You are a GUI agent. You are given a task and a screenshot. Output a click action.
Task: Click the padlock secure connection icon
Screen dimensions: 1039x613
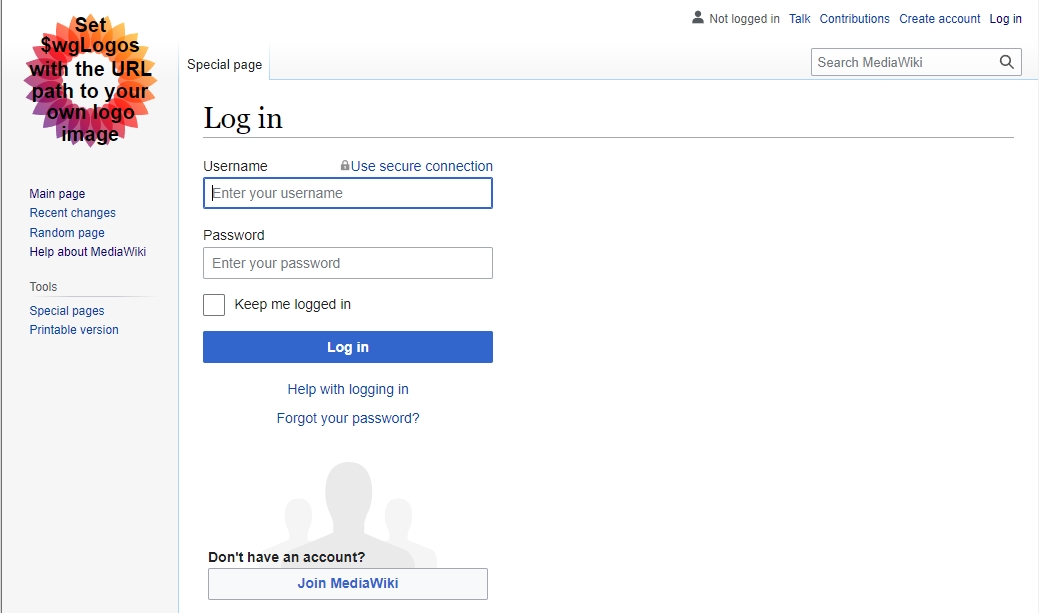[345, 166]
